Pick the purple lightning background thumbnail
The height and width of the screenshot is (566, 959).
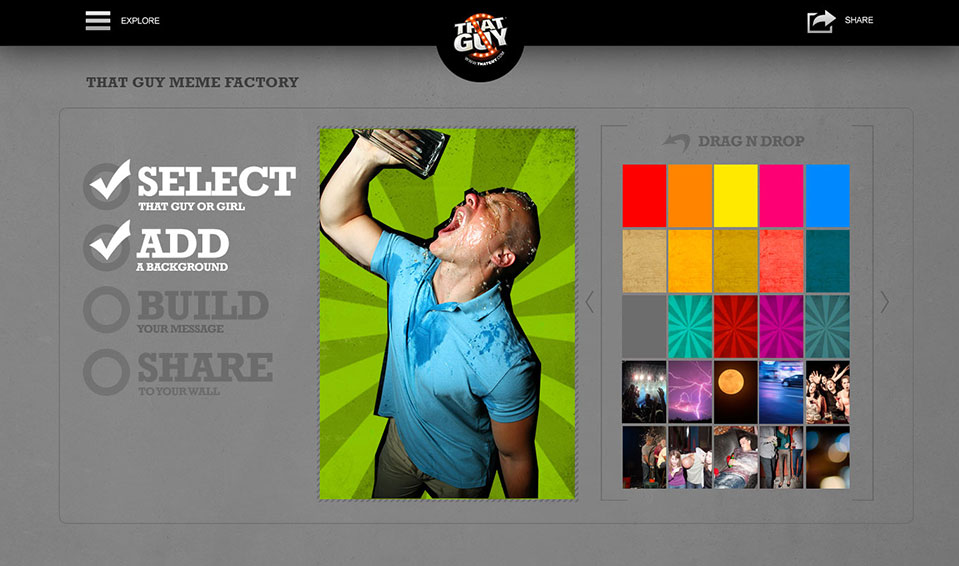[690, 392]
